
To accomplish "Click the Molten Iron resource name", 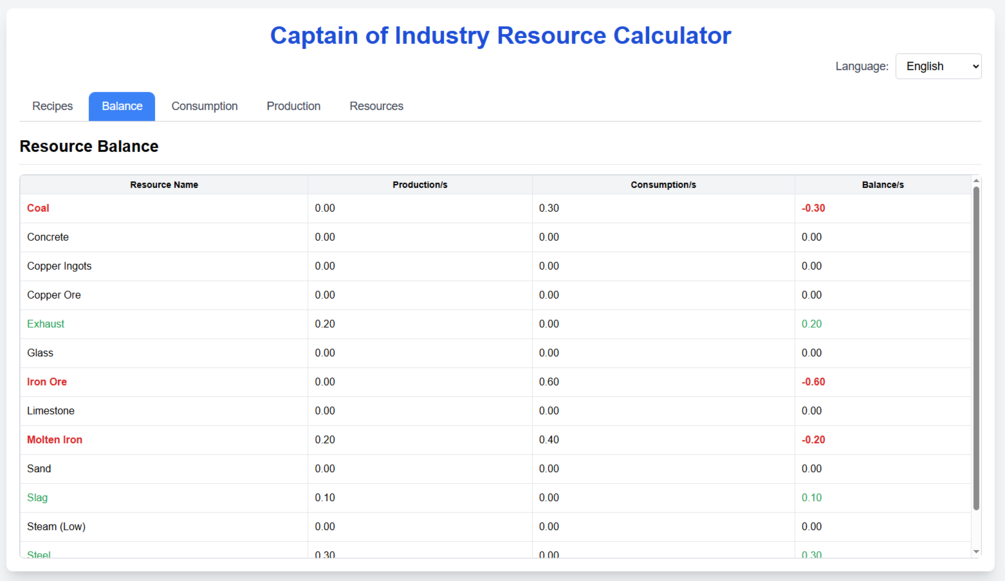I will pyautogui.click(x=55, y=440).
